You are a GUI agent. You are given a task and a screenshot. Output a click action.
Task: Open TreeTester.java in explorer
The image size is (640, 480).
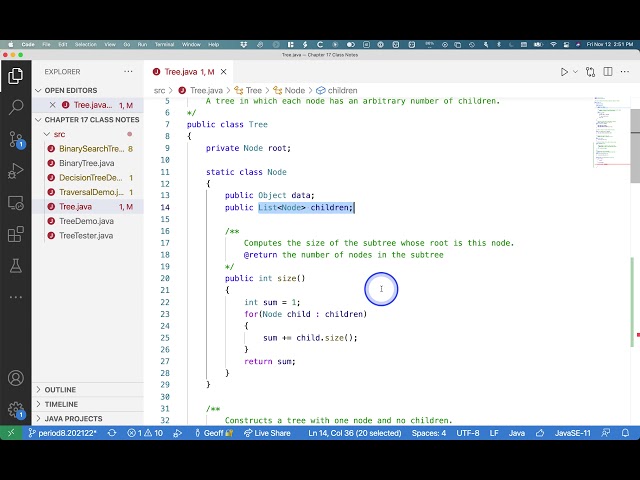88,236
